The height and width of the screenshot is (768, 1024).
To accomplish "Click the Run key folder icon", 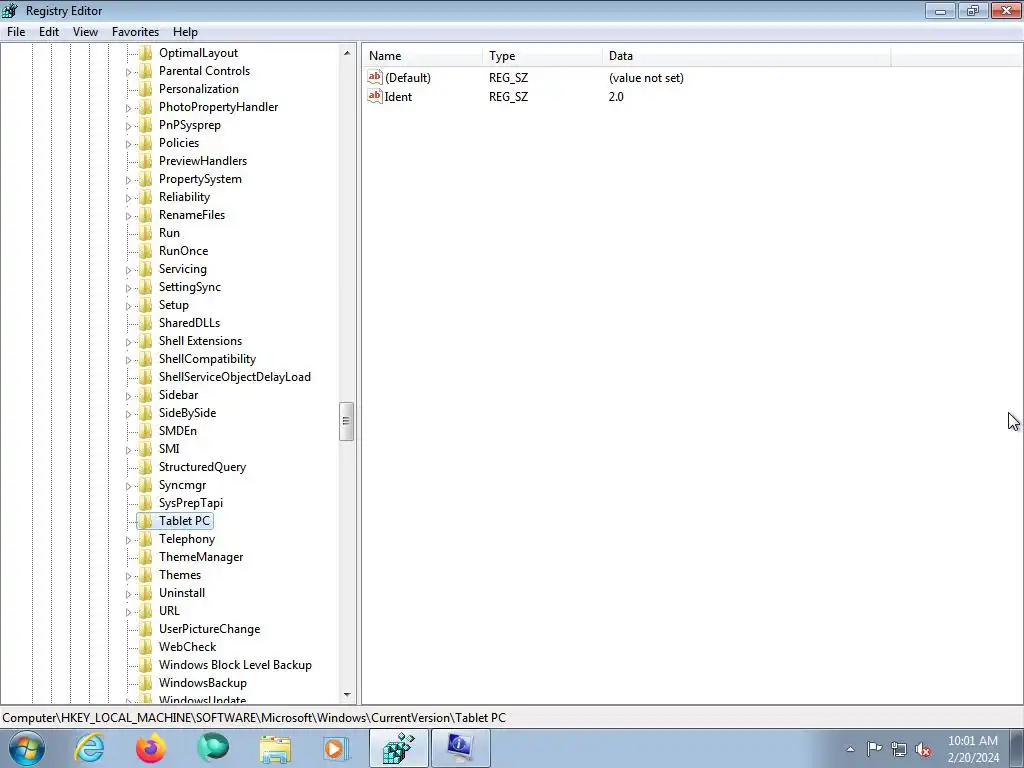I will point(146,232).
